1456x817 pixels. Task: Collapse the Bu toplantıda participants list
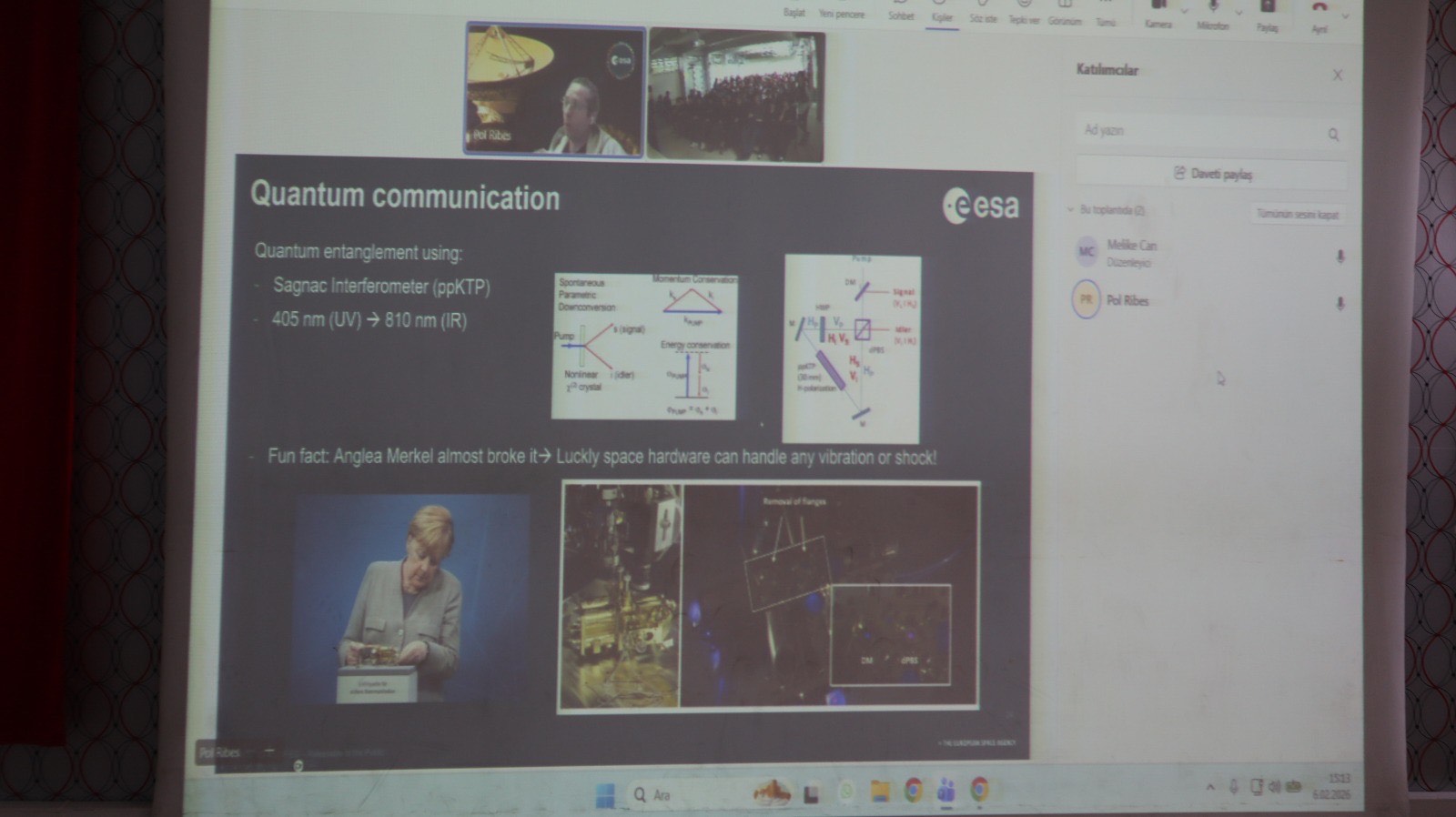pos(1071,210)
